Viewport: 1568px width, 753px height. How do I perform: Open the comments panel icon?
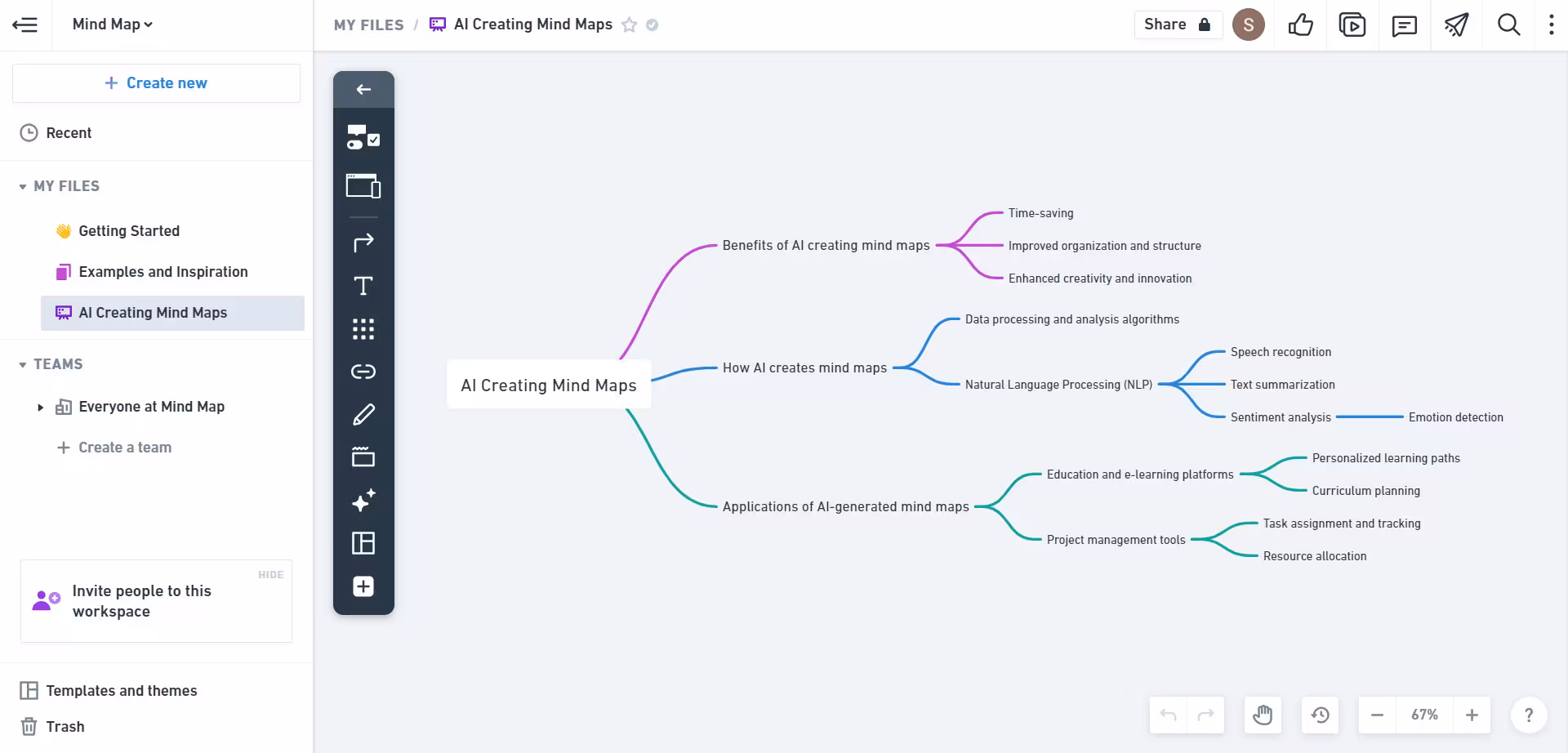coord(1404,25)
